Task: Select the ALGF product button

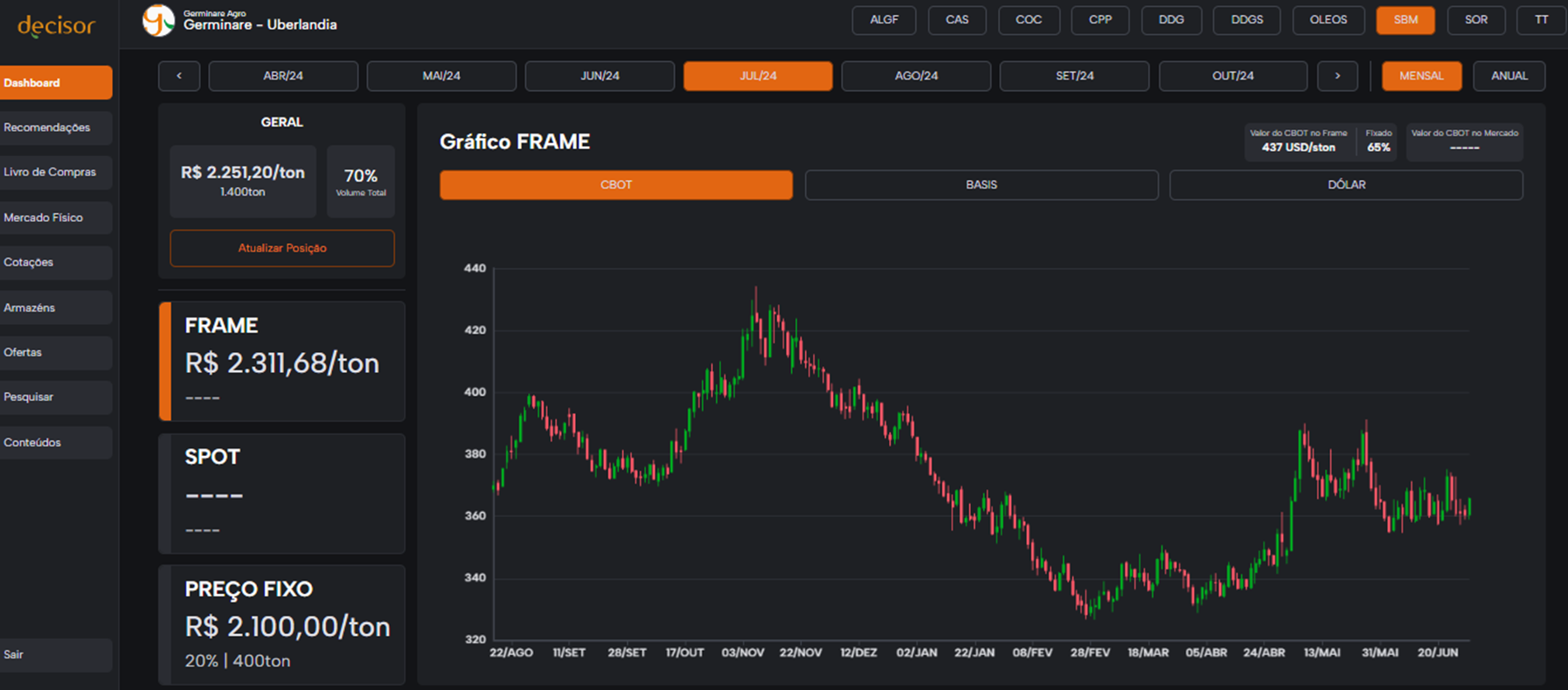Action: coord(884,20)
